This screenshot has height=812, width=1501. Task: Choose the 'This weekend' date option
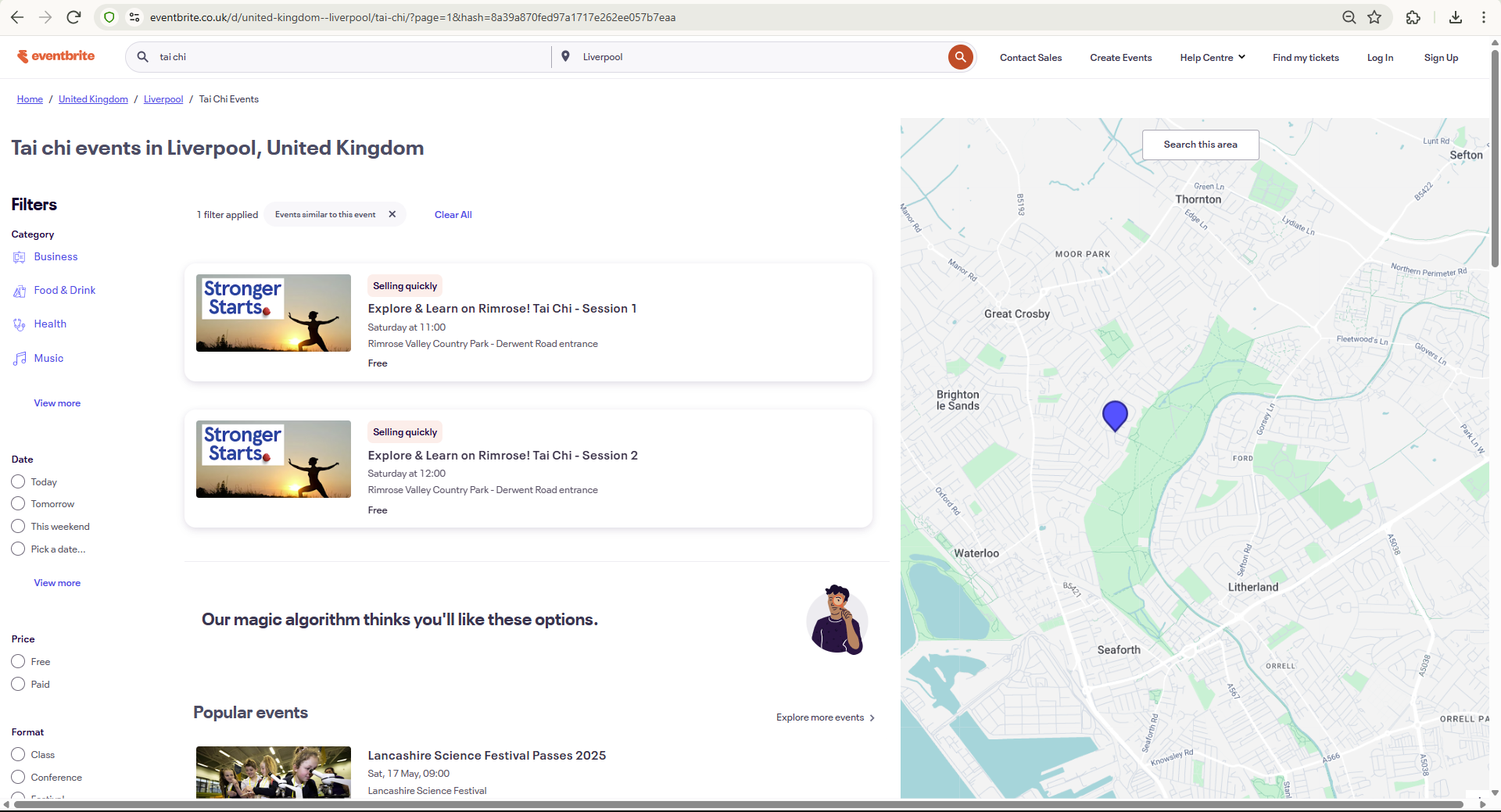19,527
